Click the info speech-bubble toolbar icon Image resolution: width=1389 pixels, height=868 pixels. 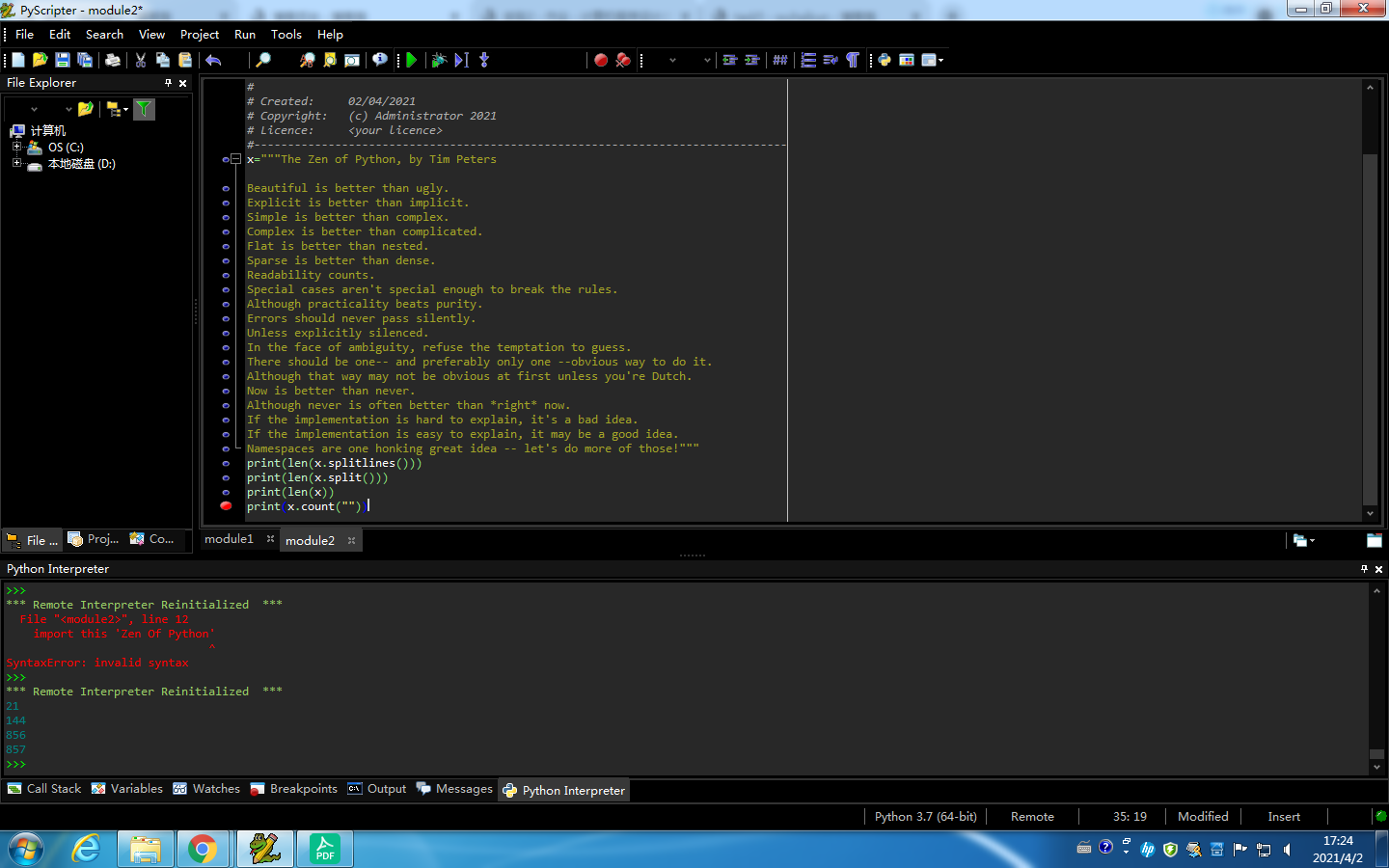click(x=380, y=60)
